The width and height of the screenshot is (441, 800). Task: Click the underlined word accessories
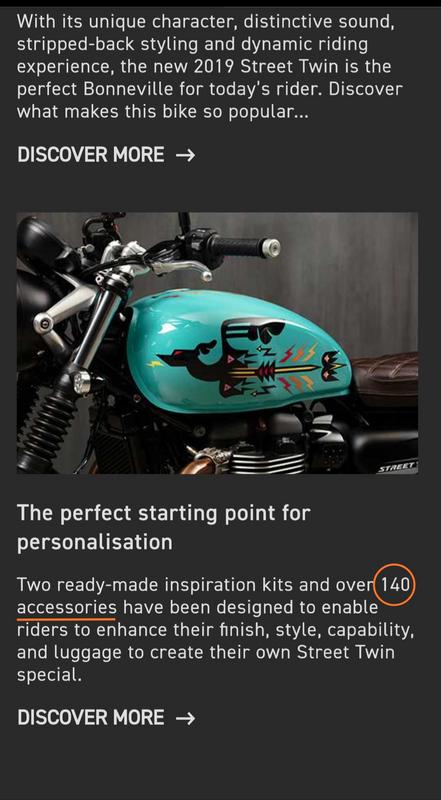click(x=66, y=607)
